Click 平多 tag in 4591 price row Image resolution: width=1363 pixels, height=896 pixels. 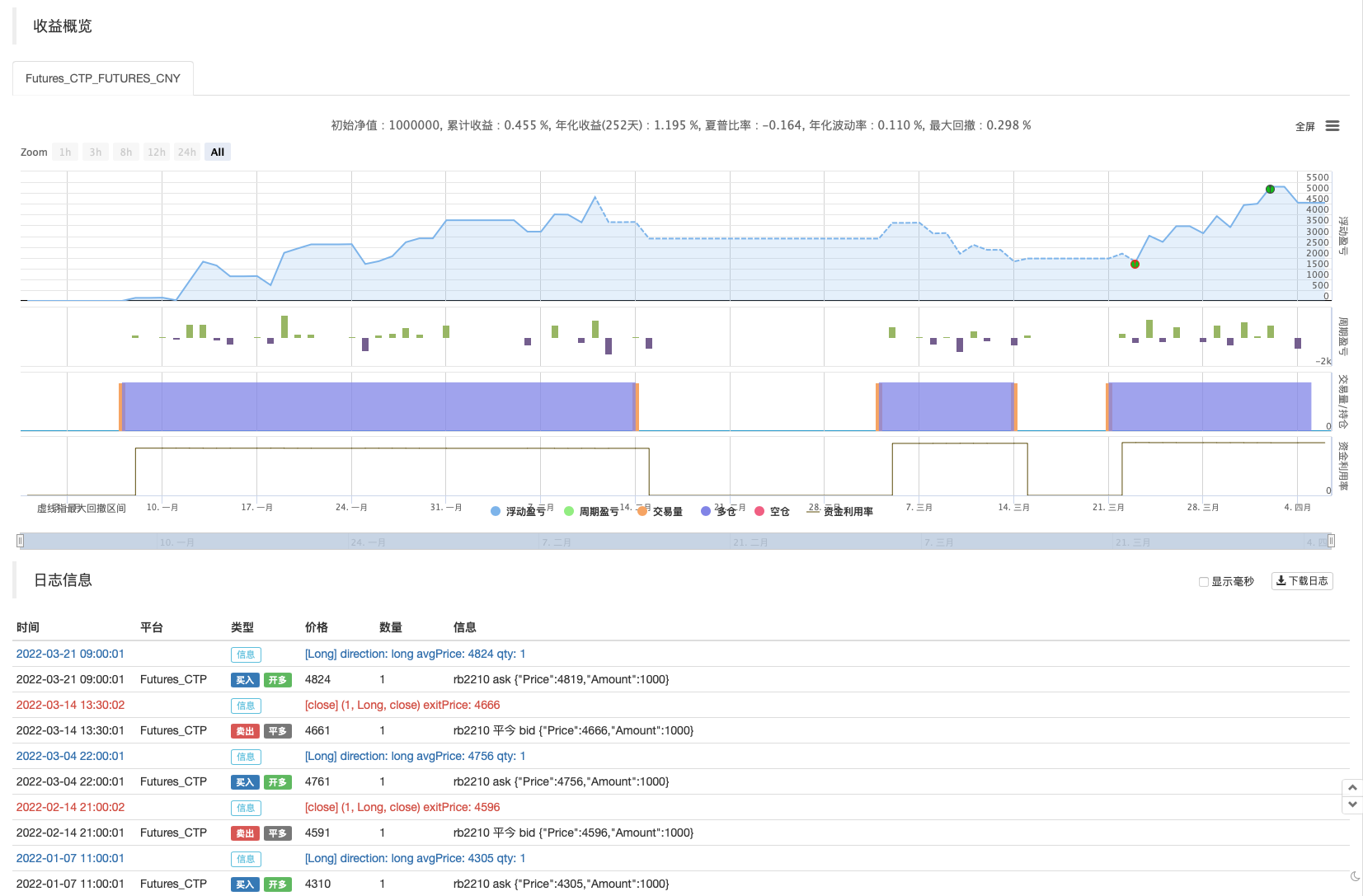pyautogui.click(x=278, y=833)
